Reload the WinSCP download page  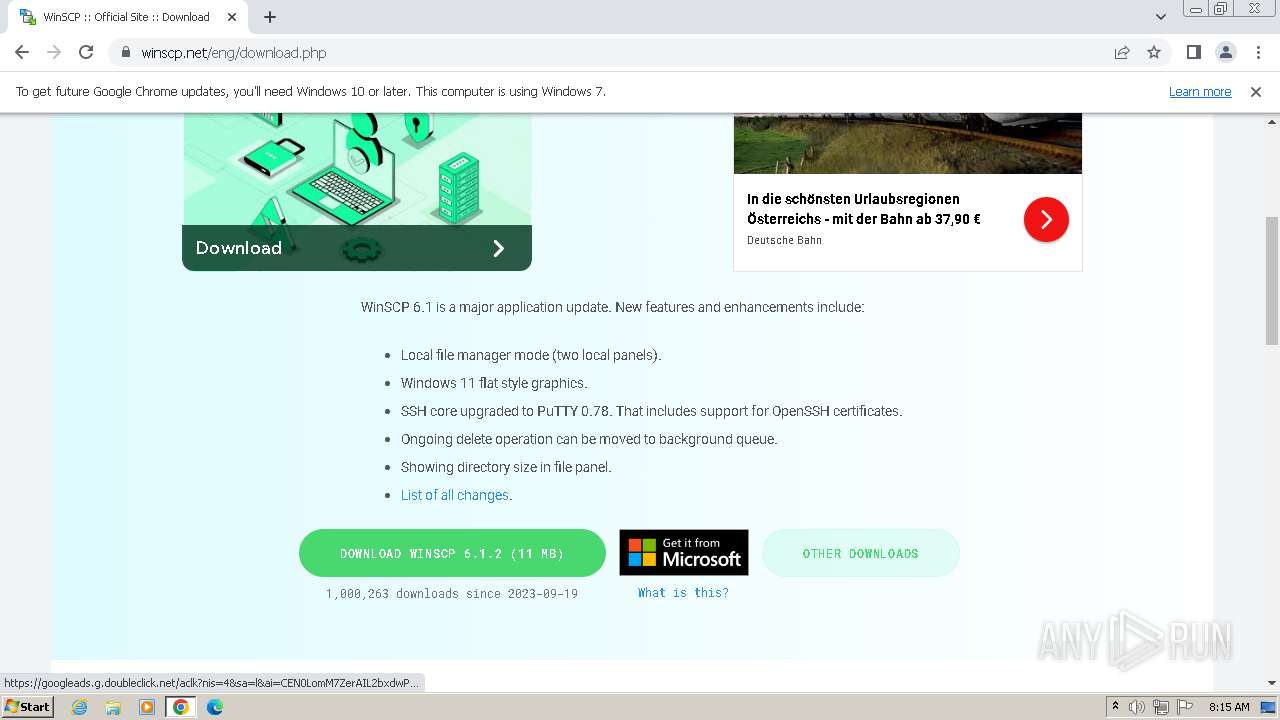pos(86,53)
